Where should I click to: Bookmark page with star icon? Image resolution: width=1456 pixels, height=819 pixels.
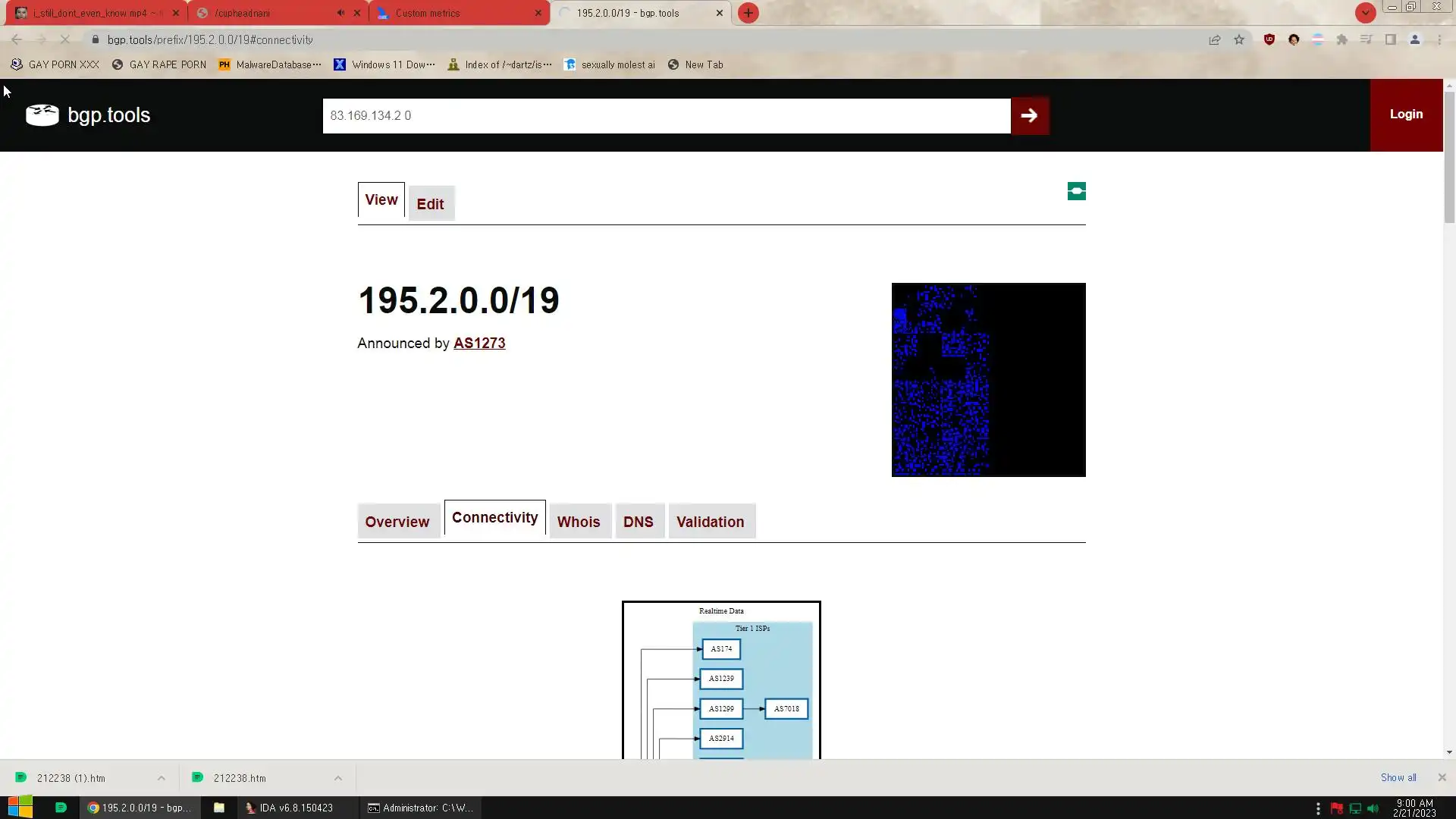tap(1239, 39)
